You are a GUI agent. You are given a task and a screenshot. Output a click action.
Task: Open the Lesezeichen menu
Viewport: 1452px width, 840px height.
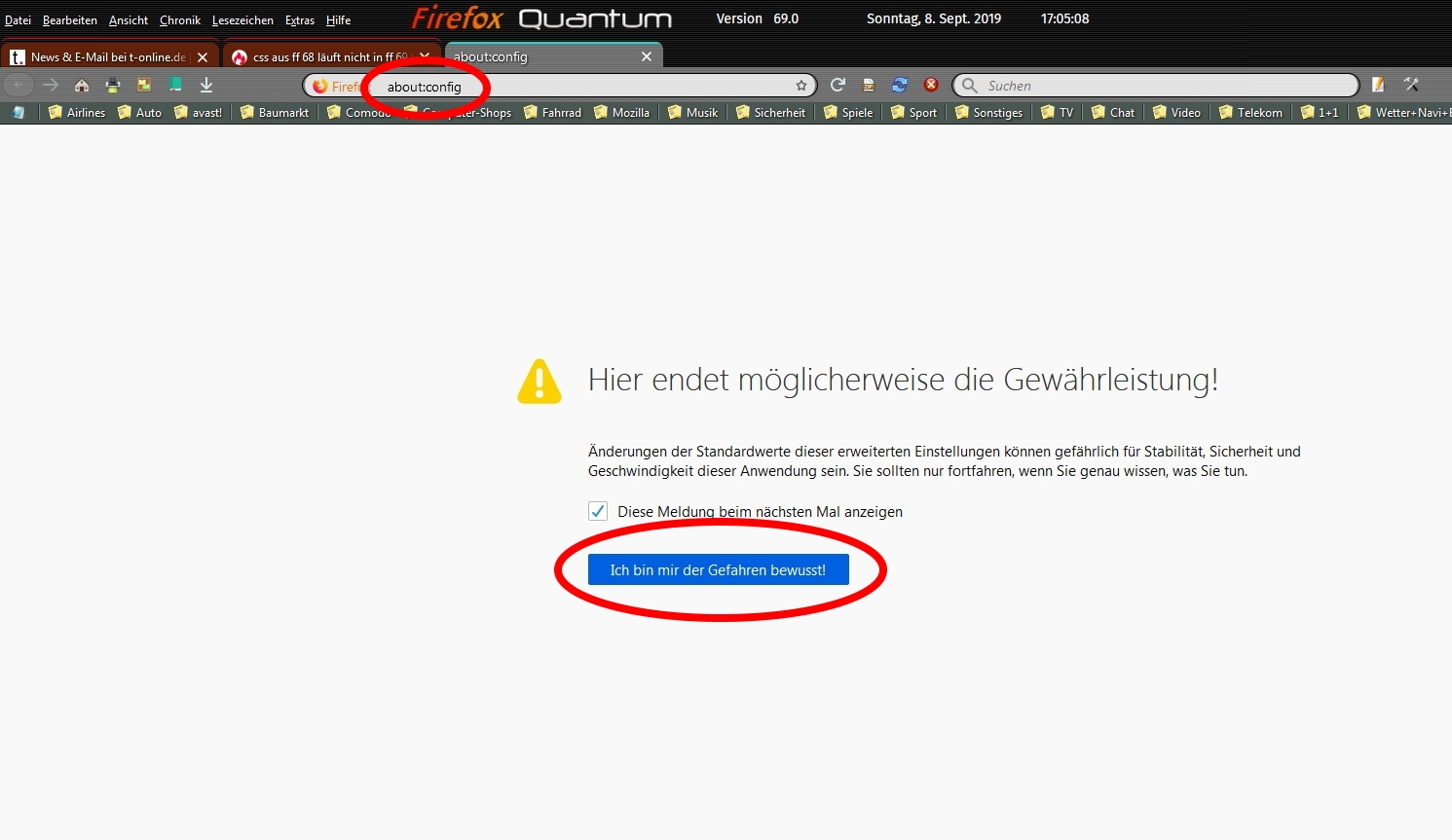(x=242, y=20)
